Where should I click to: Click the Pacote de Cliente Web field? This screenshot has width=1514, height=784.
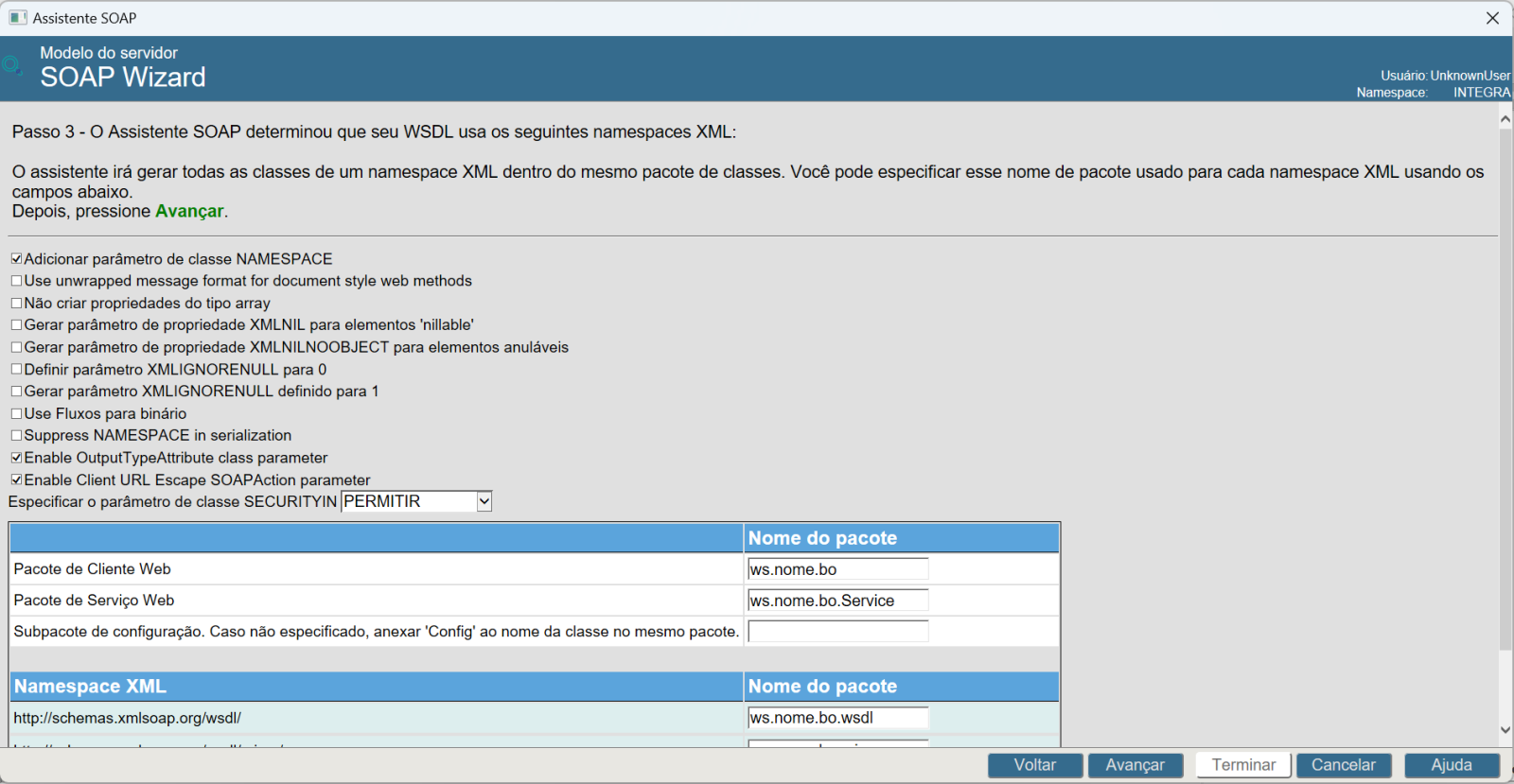(837, 569)
